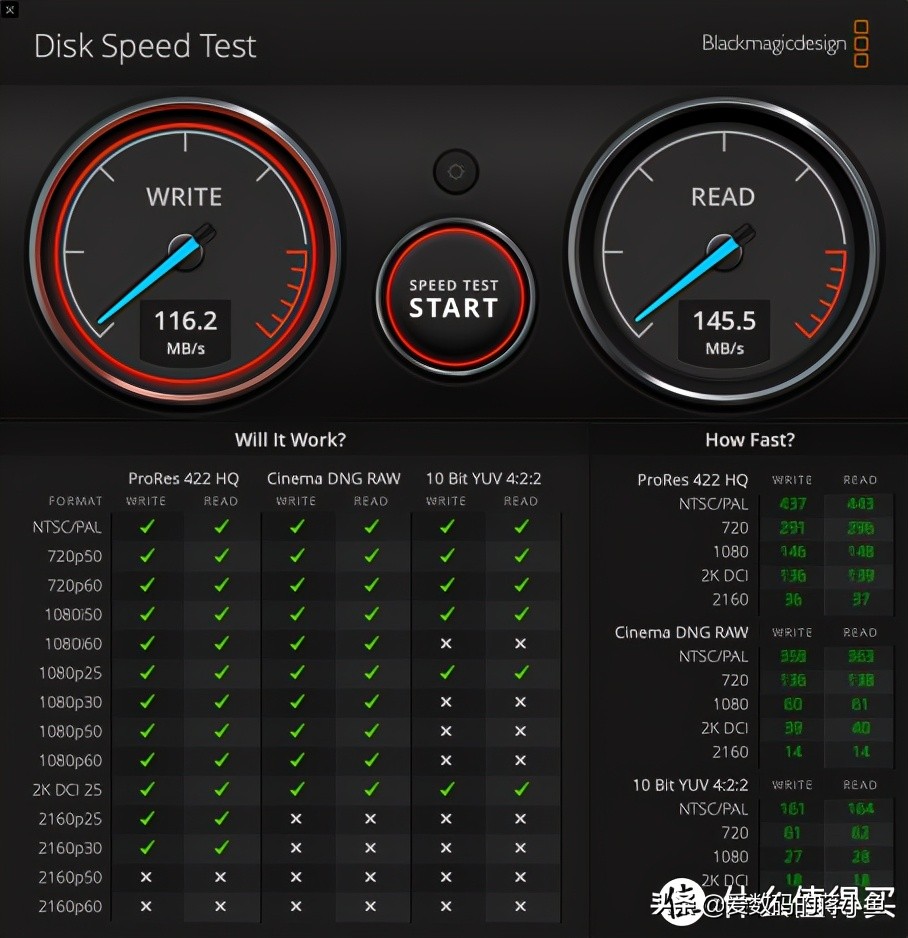Click the write speed 116.2 MB/s readout

tap(185, 331)
